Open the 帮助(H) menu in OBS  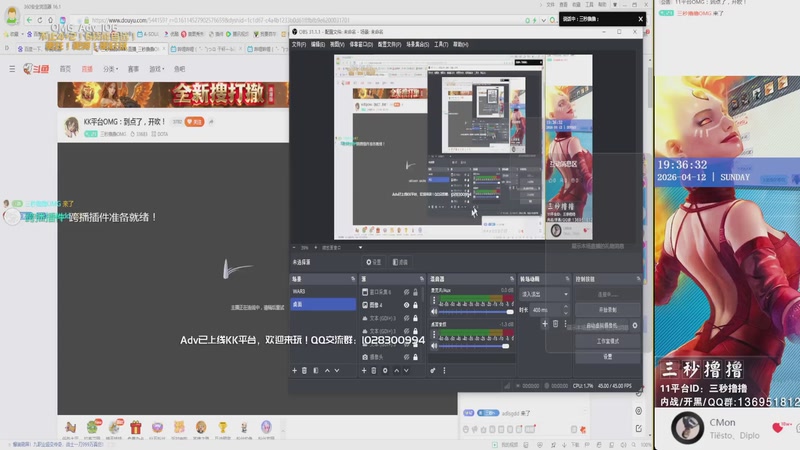click(x=461, y=44)
